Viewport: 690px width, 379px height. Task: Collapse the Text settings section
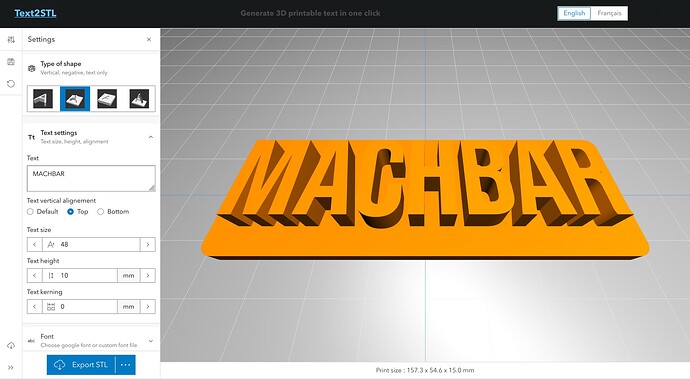pyautogui.click(x=150, y=137)
